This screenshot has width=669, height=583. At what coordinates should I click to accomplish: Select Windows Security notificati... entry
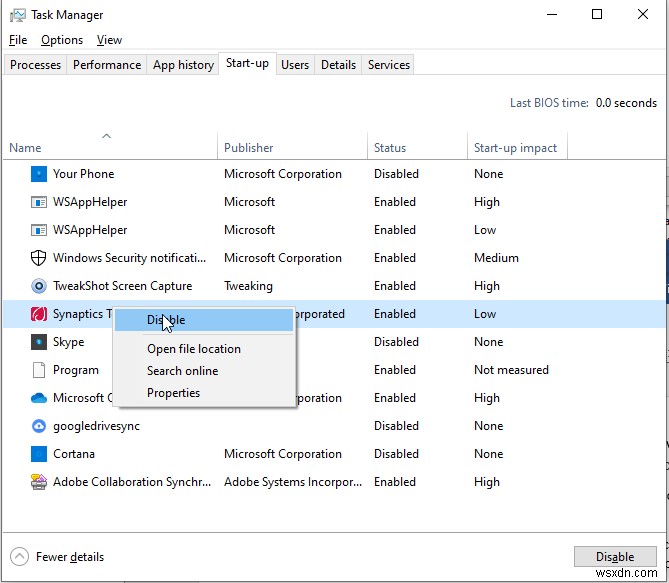[129, 258]
